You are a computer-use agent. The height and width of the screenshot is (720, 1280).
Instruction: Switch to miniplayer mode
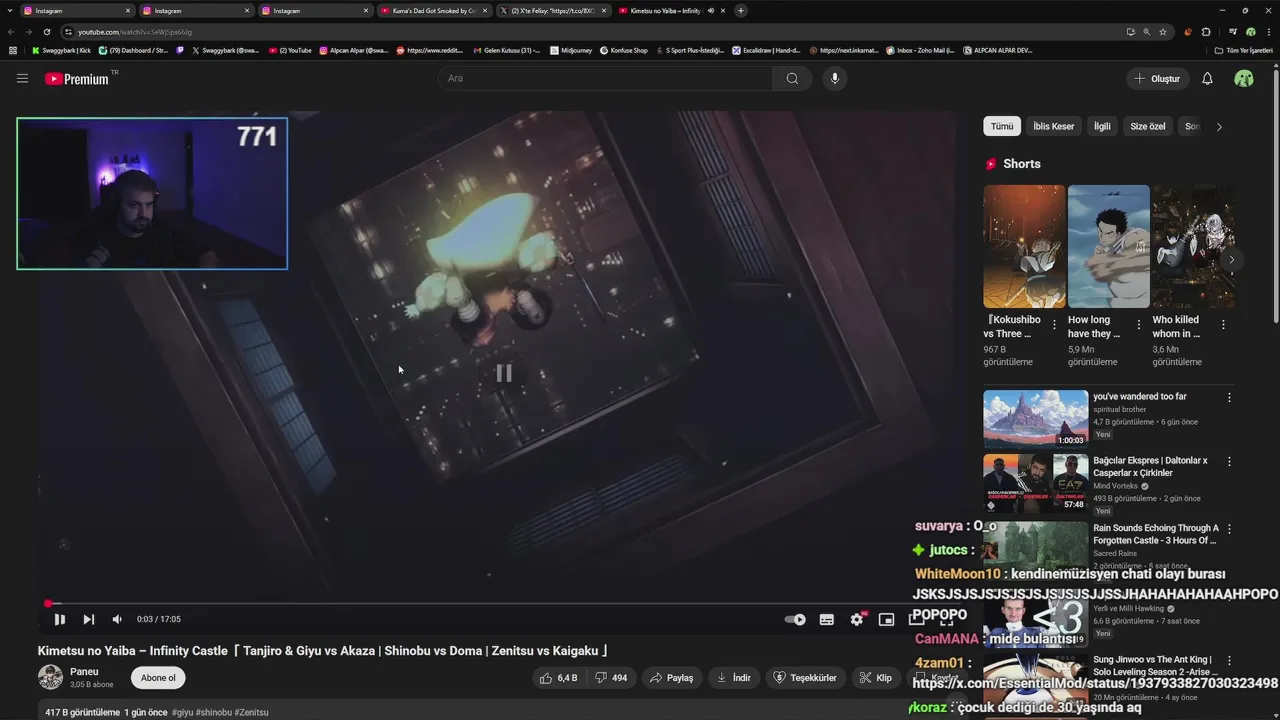tap(886, 619)
